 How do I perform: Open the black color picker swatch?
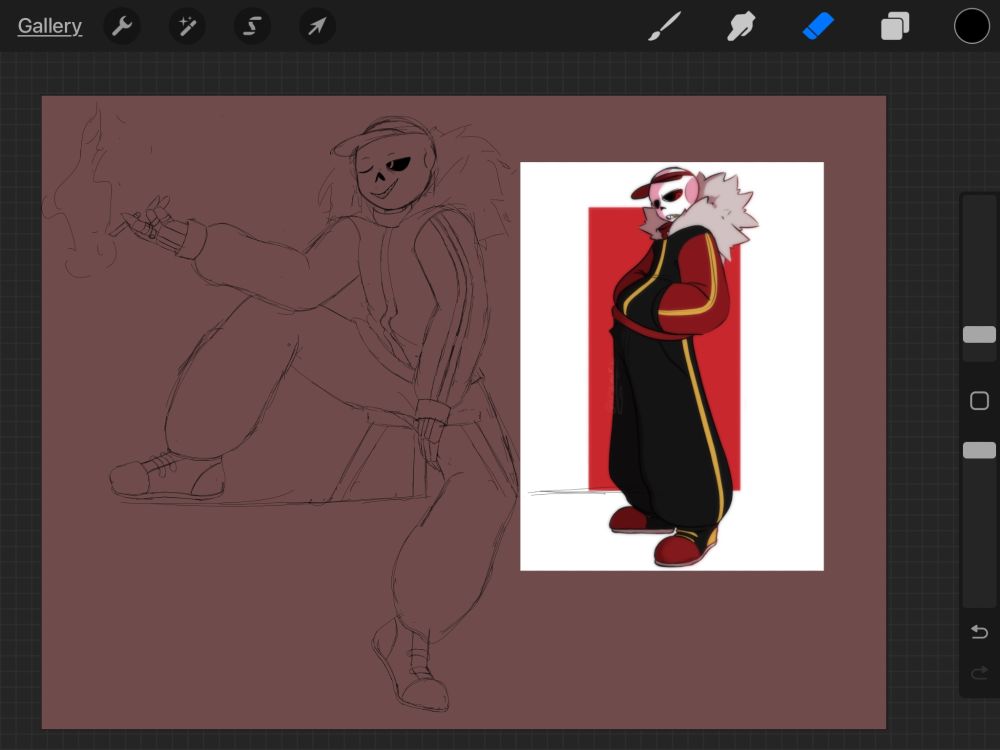(971, 26)
